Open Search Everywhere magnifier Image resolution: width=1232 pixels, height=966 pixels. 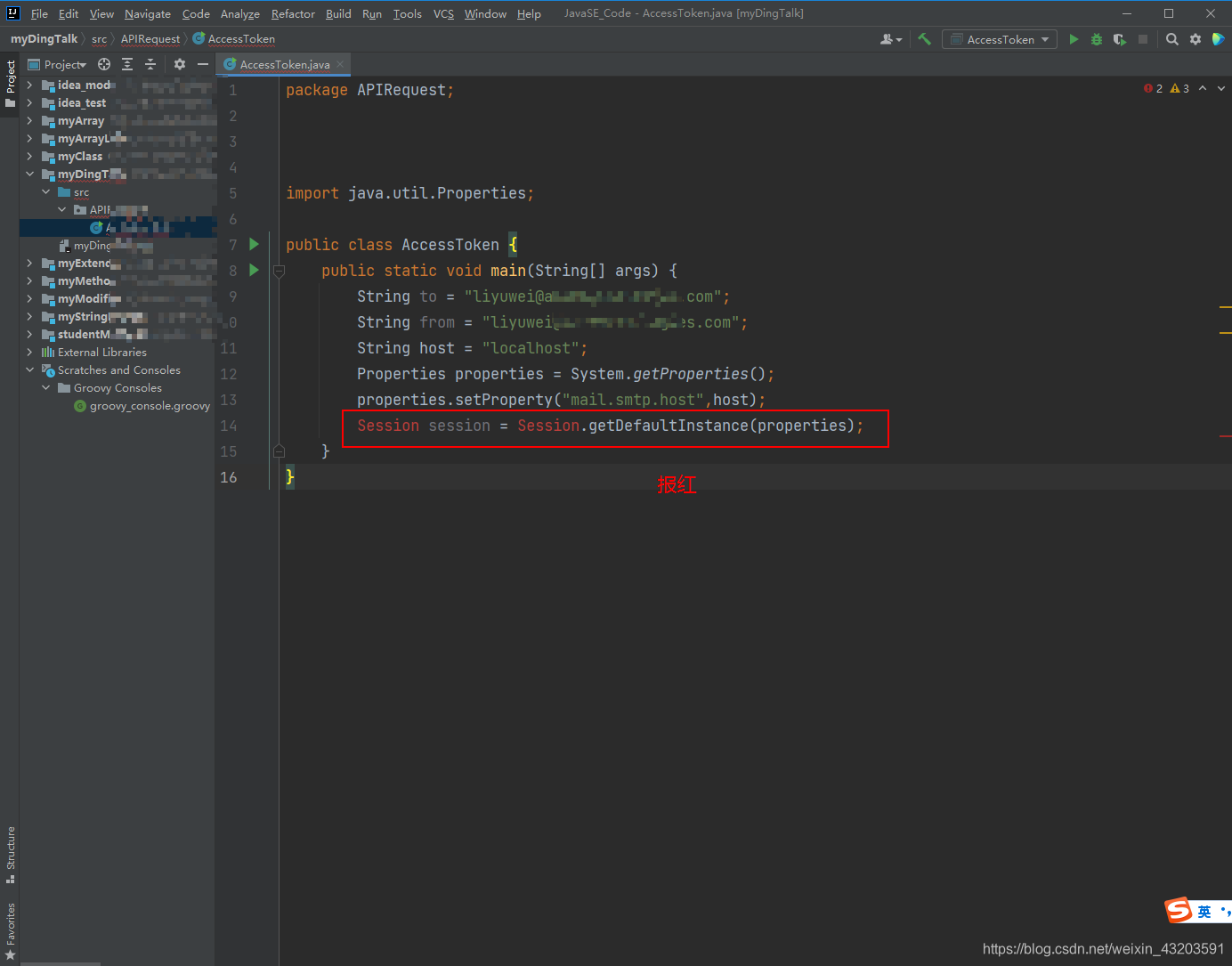click(1172, 39)
